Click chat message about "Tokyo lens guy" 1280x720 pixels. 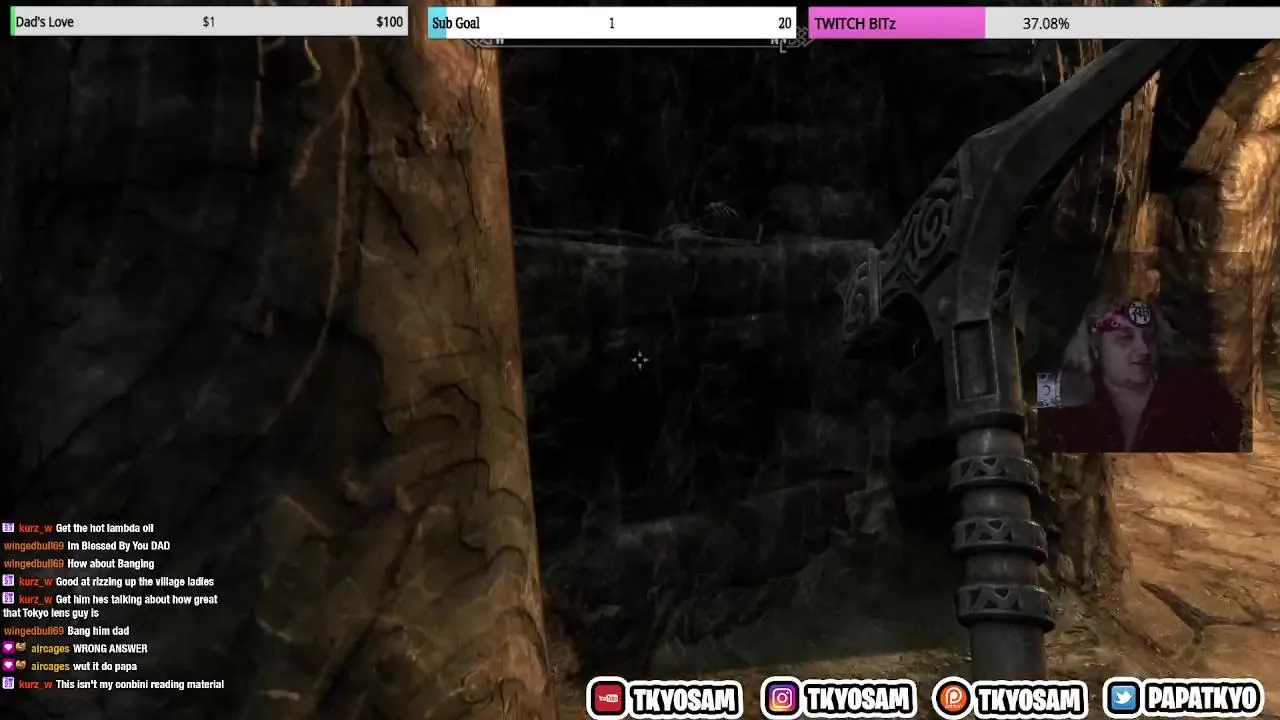pos(110,606)
